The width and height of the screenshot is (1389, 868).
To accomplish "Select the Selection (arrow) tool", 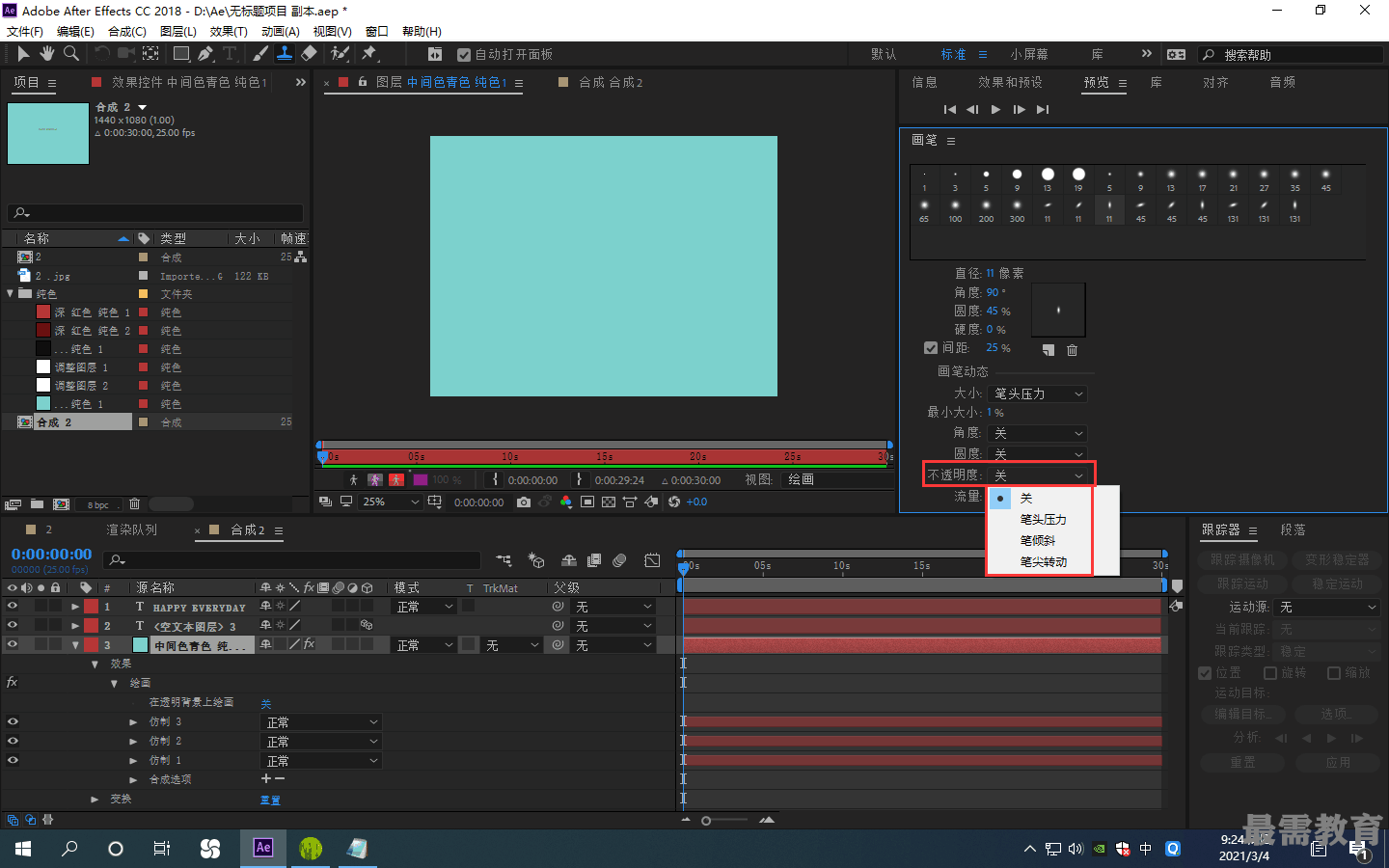I will pos(23,54).
